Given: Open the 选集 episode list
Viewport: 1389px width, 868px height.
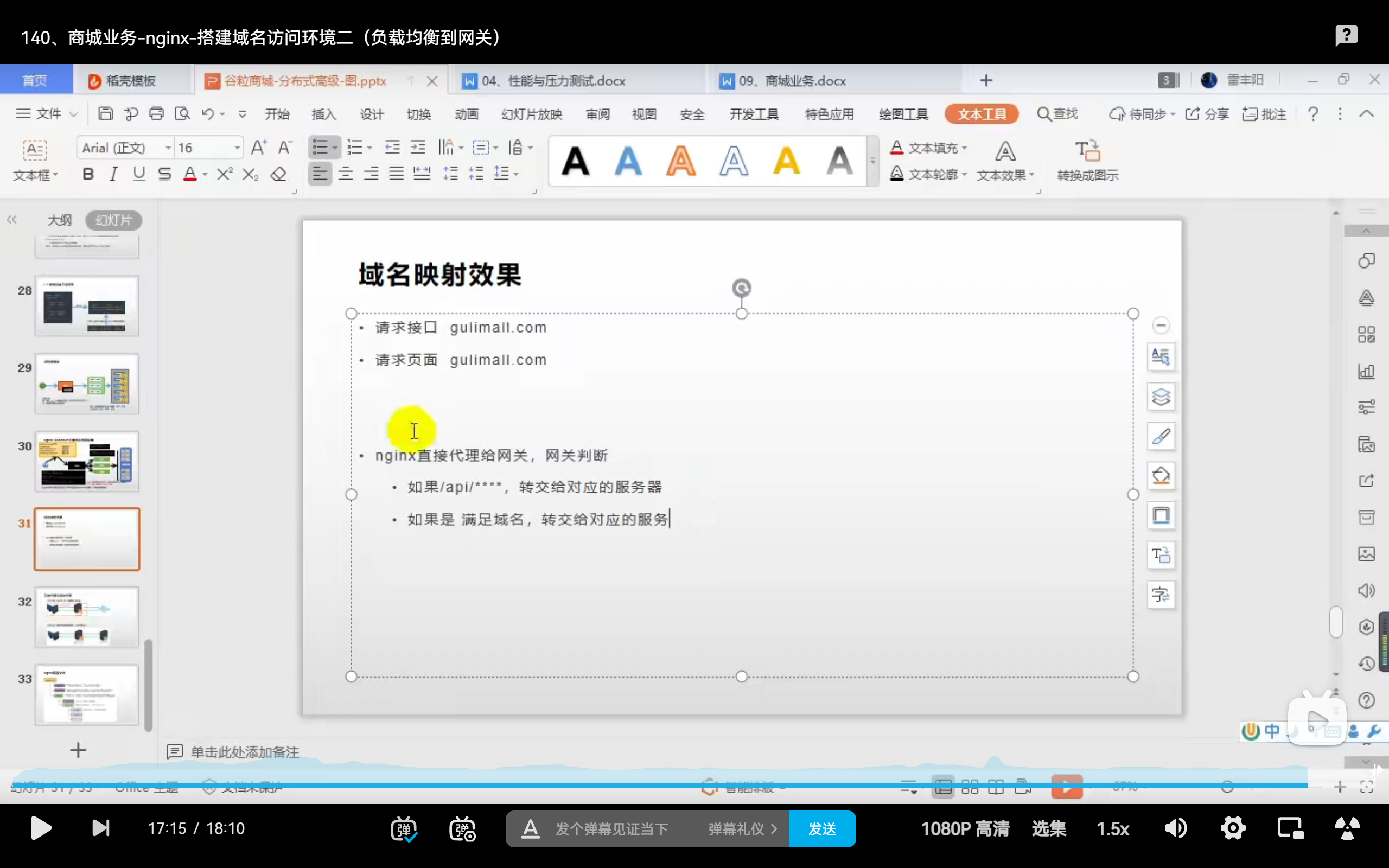Looking at the screenshot, I should click(x=1049, y=828).
